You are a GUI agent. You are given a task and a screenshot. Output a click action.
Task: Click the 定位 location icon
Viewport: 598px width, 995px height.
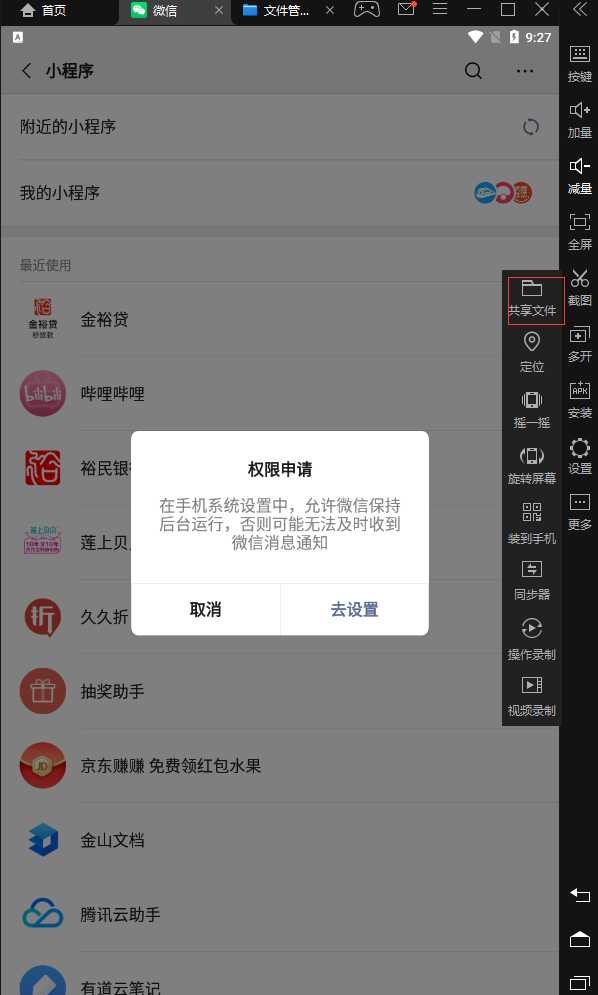(532, 352)
